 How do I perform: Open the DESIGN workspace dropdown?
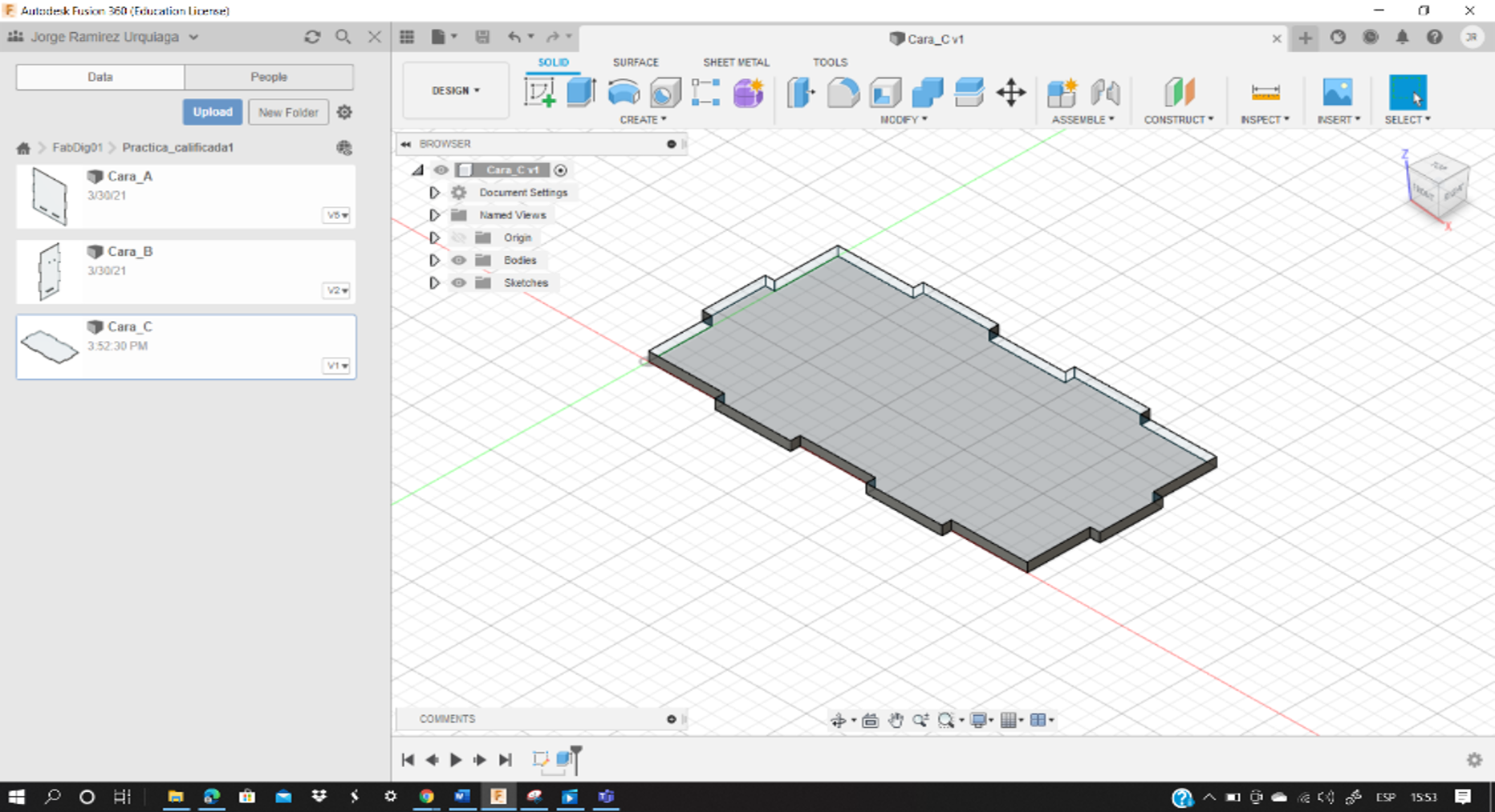455,91
